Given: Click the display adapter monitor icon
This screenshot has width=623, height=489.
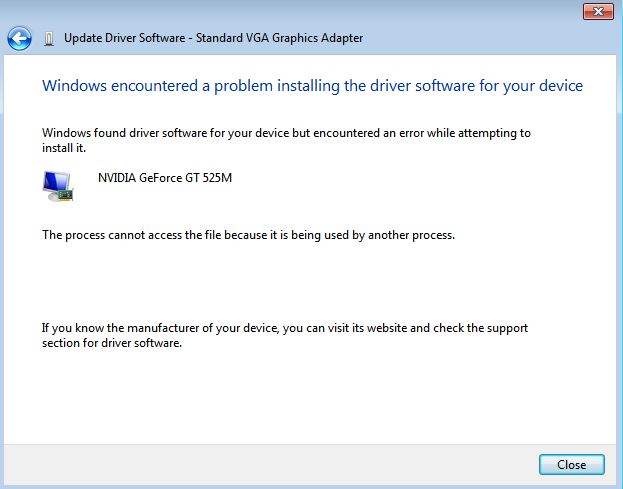Looking at the screenshot, I should [58, 186].
